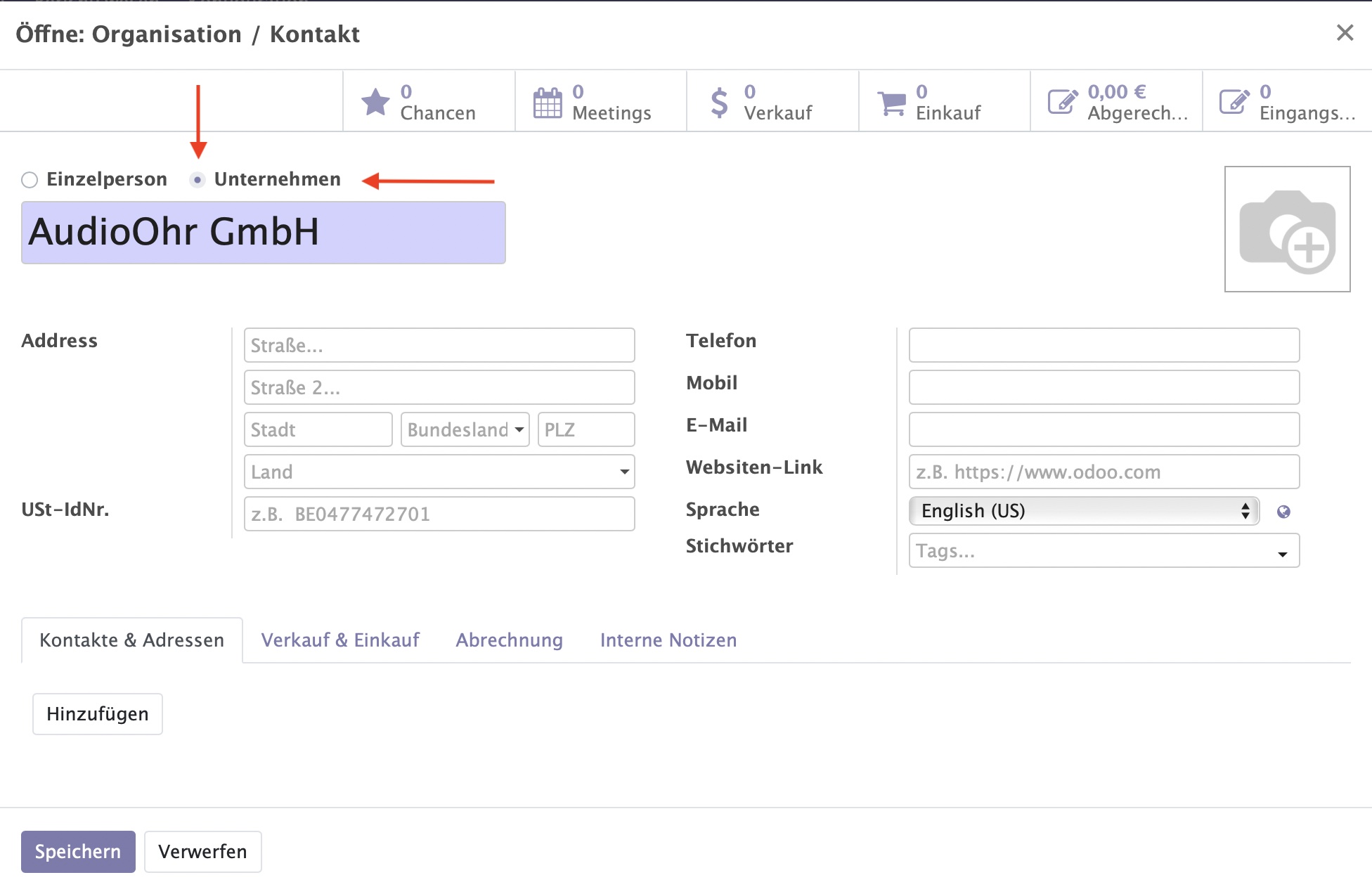
Task: Focus the USt-IdNr. field
Action: 439,514
